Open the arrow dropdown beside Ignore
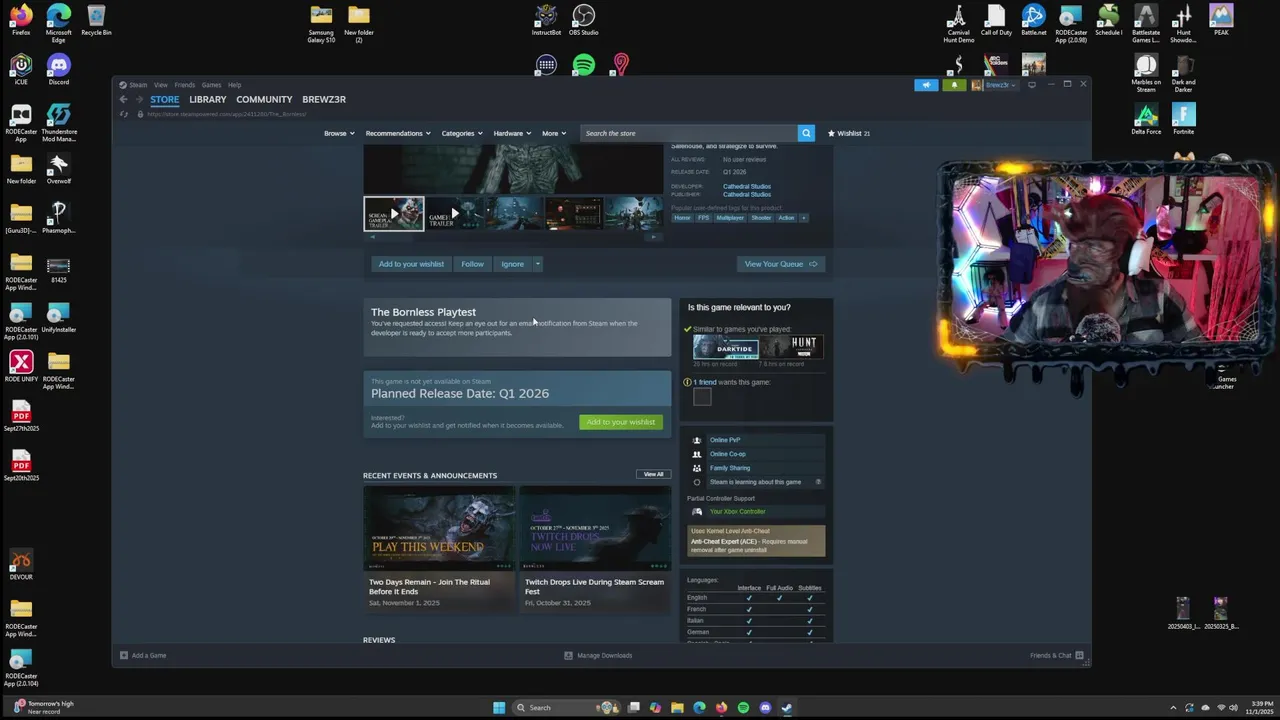The height and width of the screenshot is (720, 1280). click(x=537, y=264)
